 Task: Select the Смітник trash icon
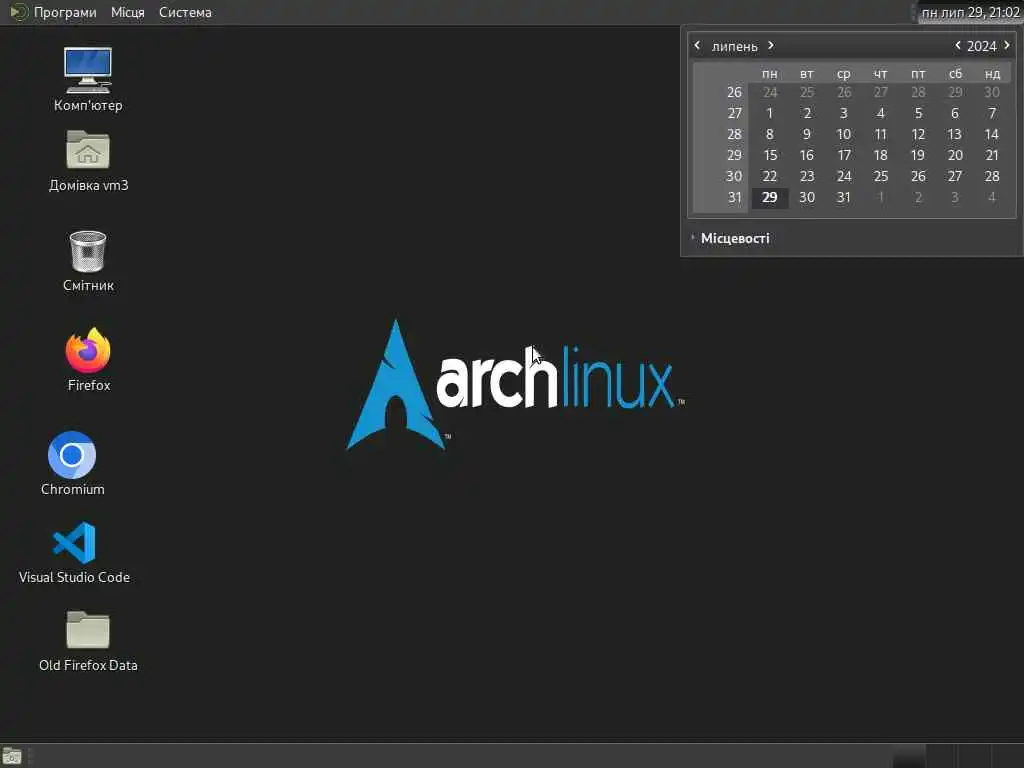[x=88, y=261]
